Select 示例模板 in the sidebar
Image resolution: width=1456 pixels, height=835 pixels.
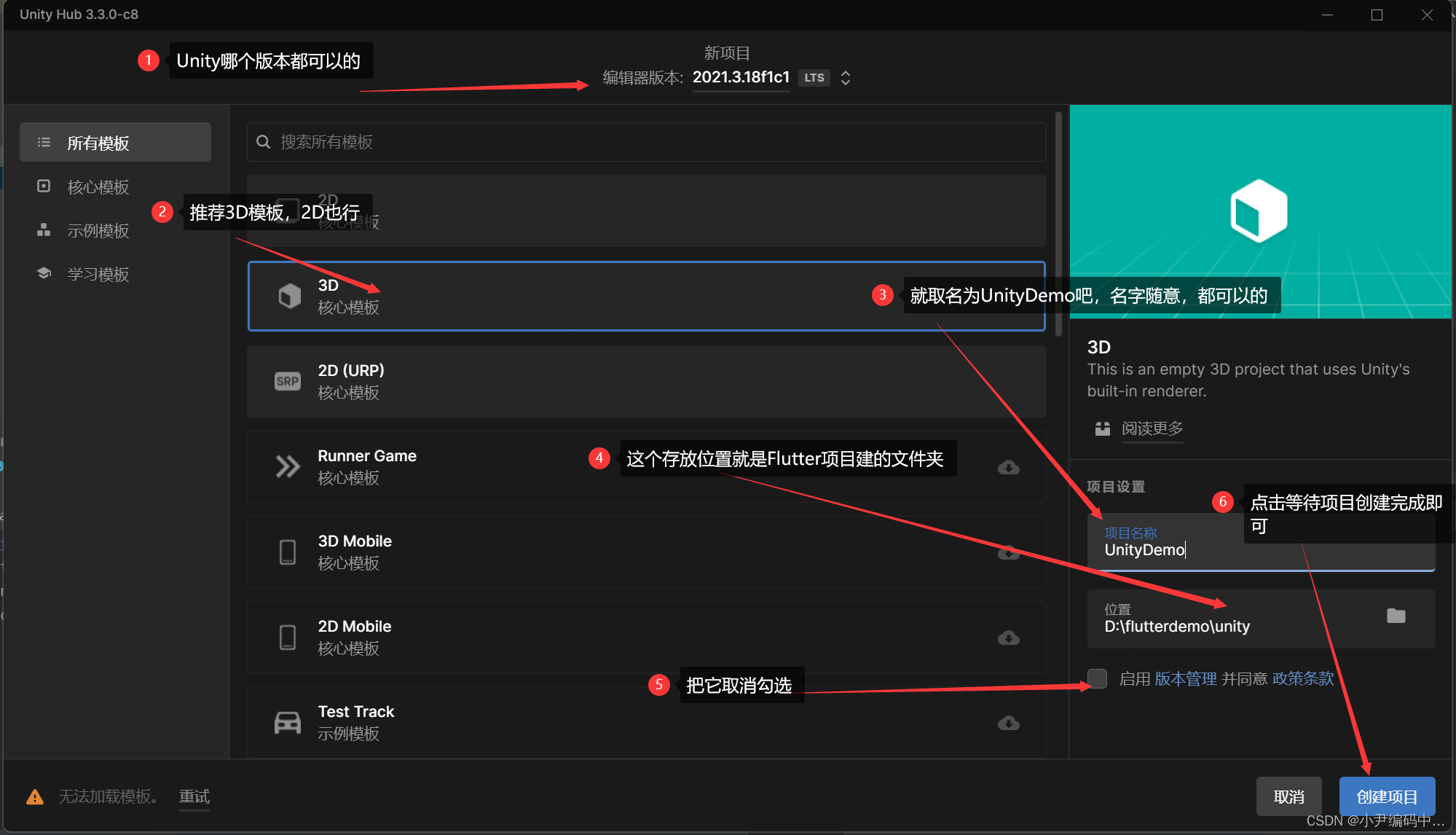pyautogui.click(x=98, y=231)
